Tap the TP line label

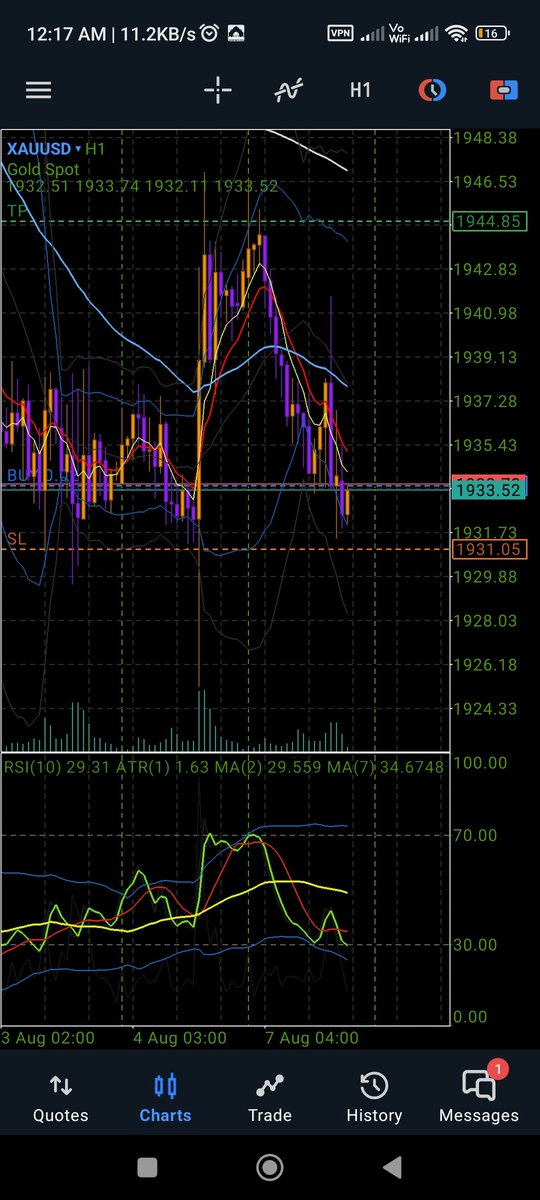tap(16, 211)
